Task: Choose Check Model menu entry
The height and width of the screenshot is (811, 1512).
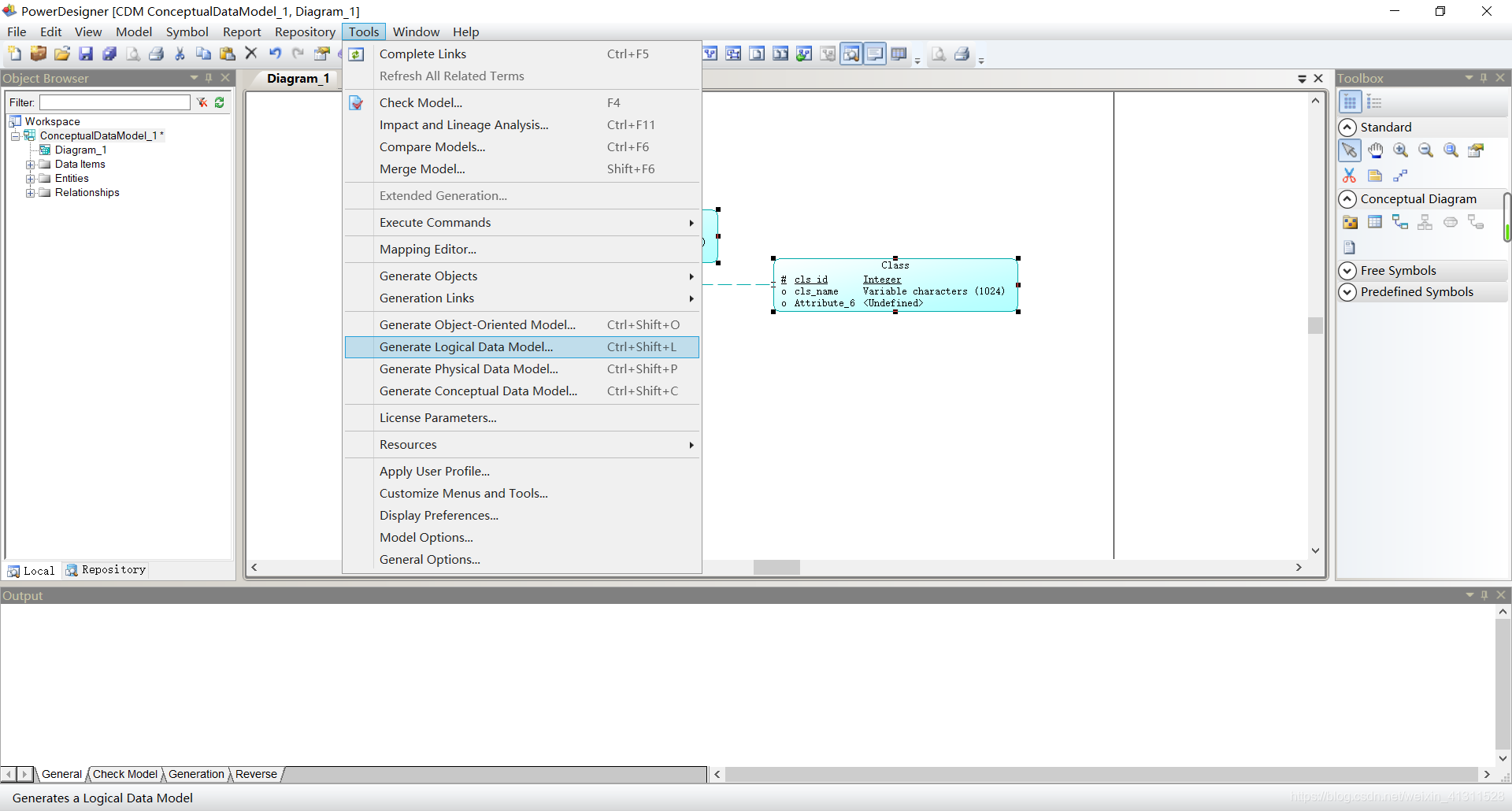Action: click(522, 103)
